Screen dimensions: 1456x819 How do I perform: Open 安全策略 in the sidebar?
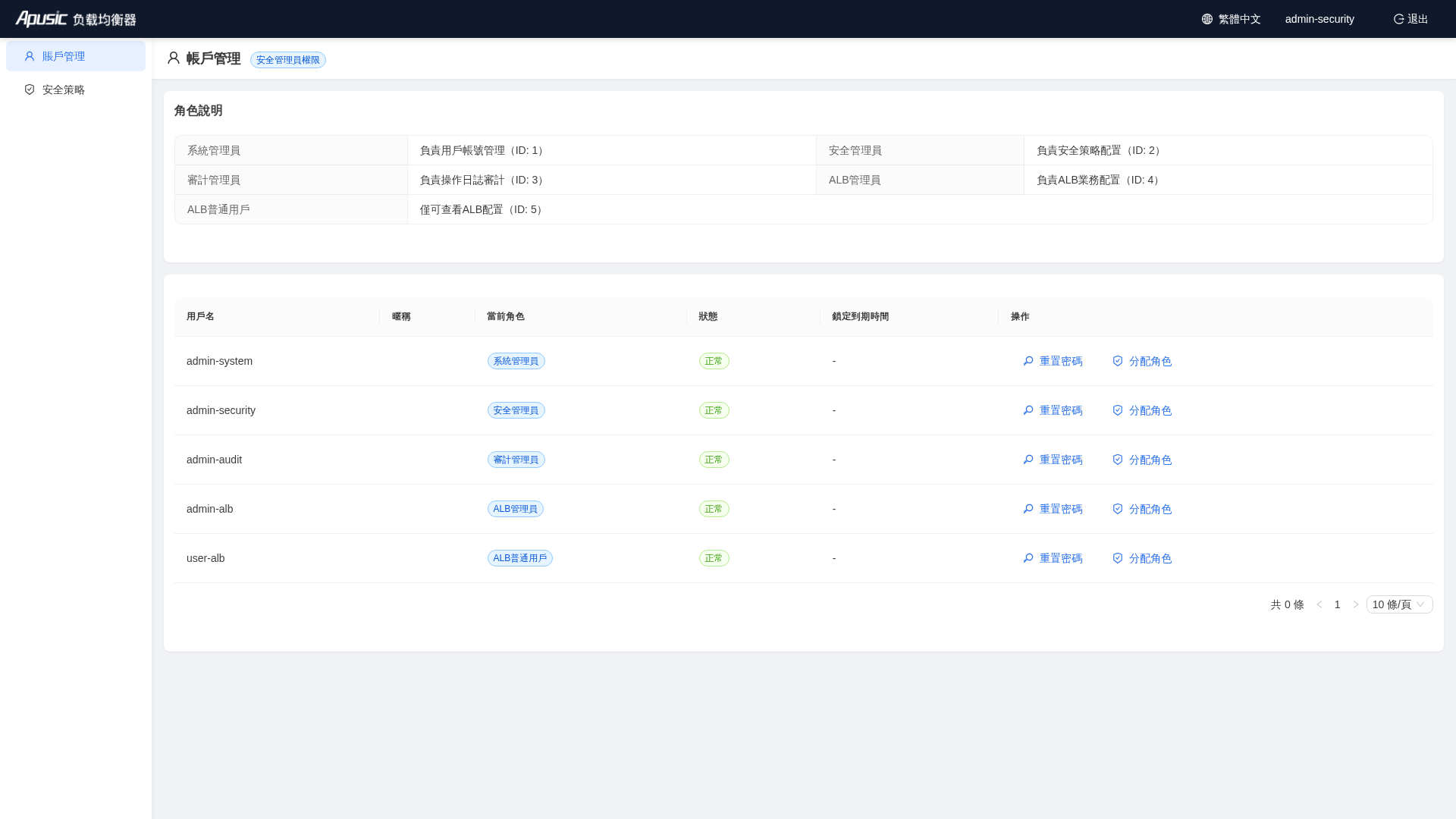76,89
